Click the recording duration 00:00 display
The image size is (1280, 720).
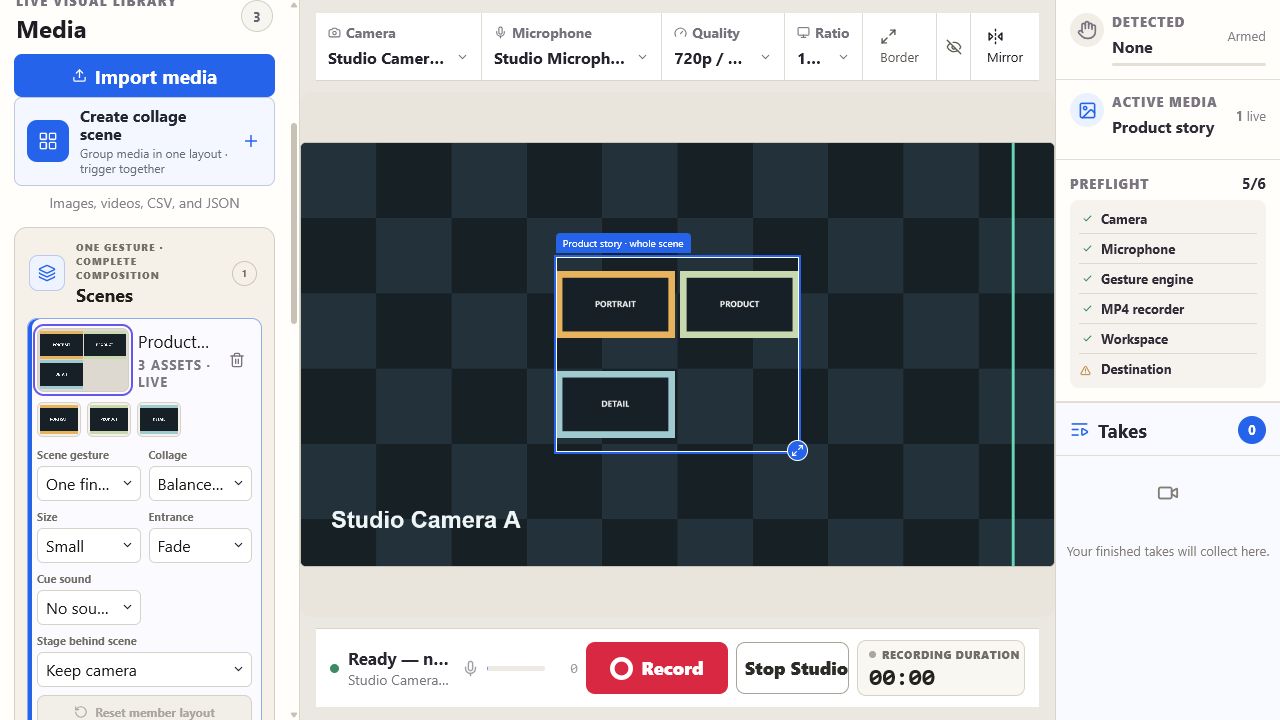click(x=902, y=678)
